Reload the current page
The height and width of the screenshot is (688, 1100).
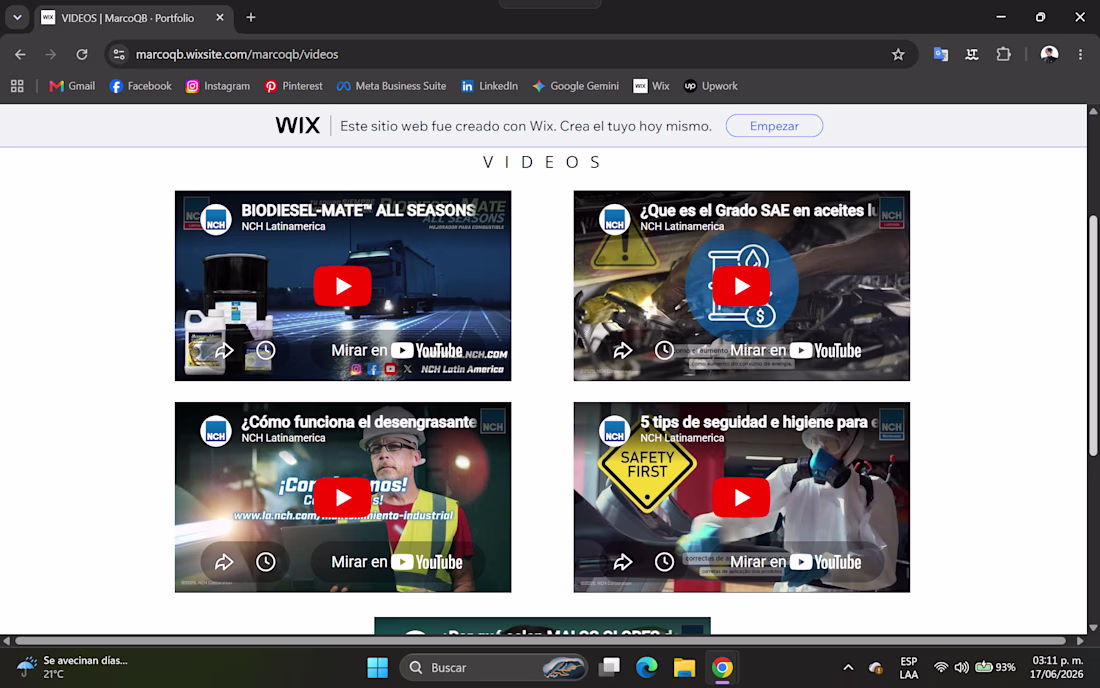[82, 54]
